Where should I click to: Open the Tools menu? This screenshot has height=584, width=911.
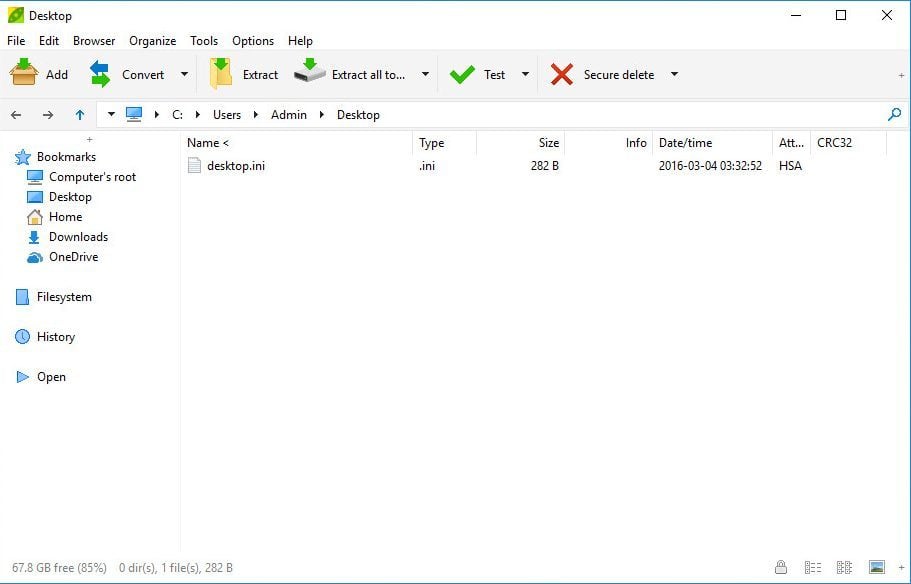(x=204, y=41)
